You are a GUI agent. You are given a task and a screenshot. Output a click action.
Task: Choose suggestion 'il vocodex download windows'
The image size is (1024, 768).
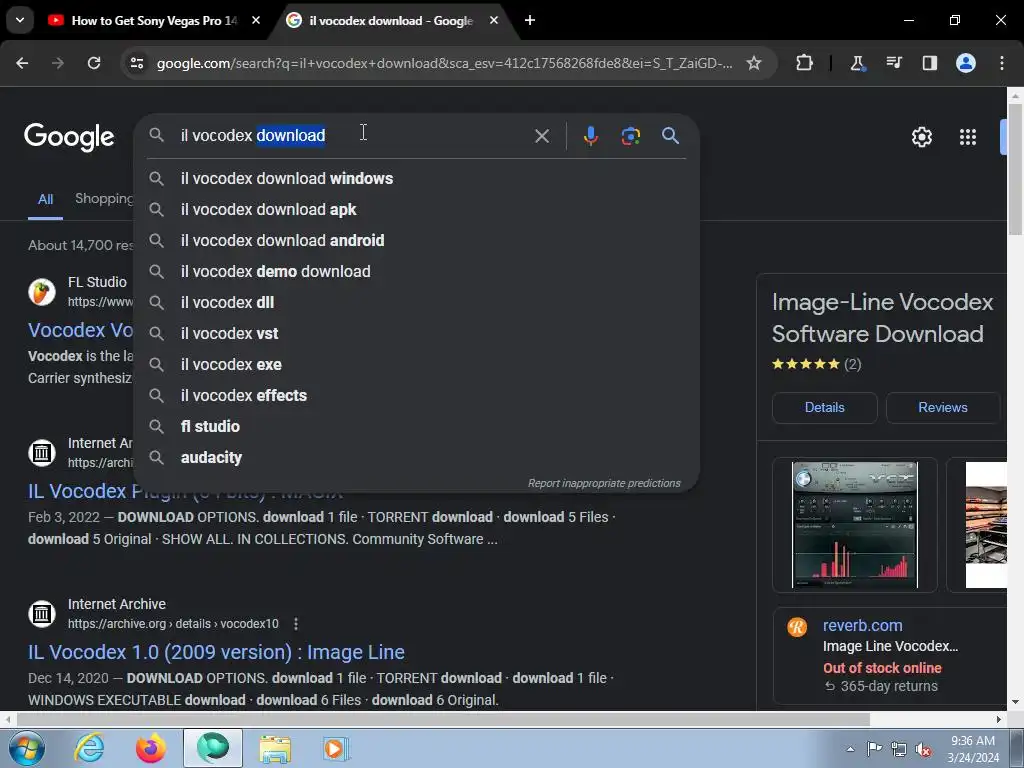tap(416, 178)
